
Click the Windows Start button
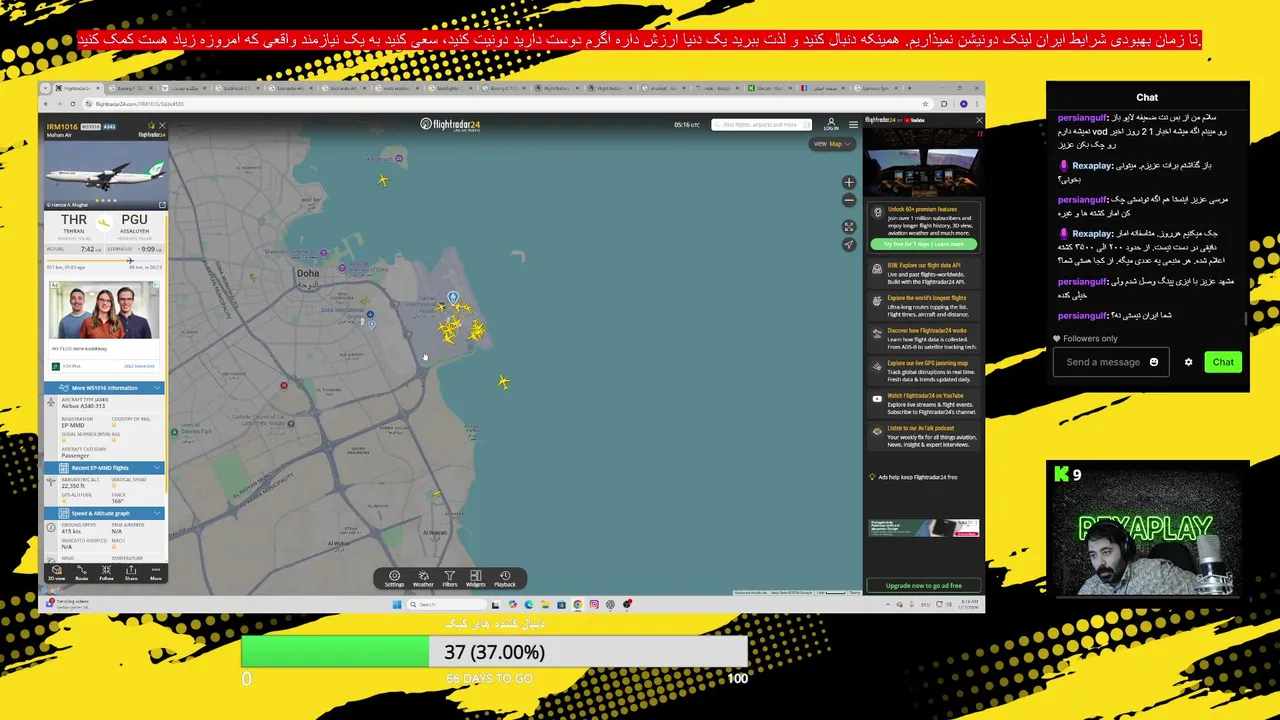397,604
